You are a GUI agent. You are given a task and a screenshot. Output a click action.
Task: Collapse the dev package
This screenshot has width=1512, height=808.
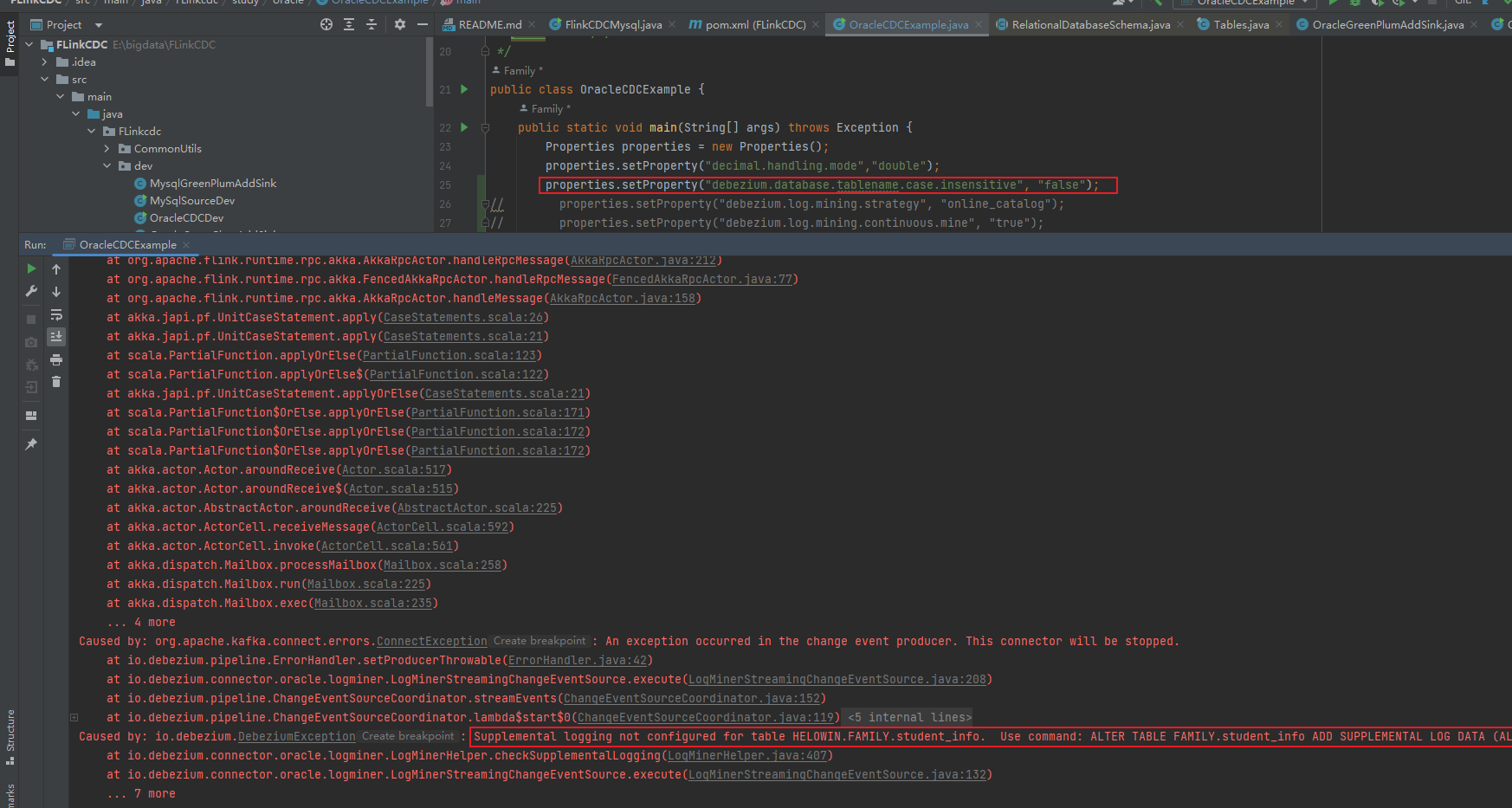point(107,165)
